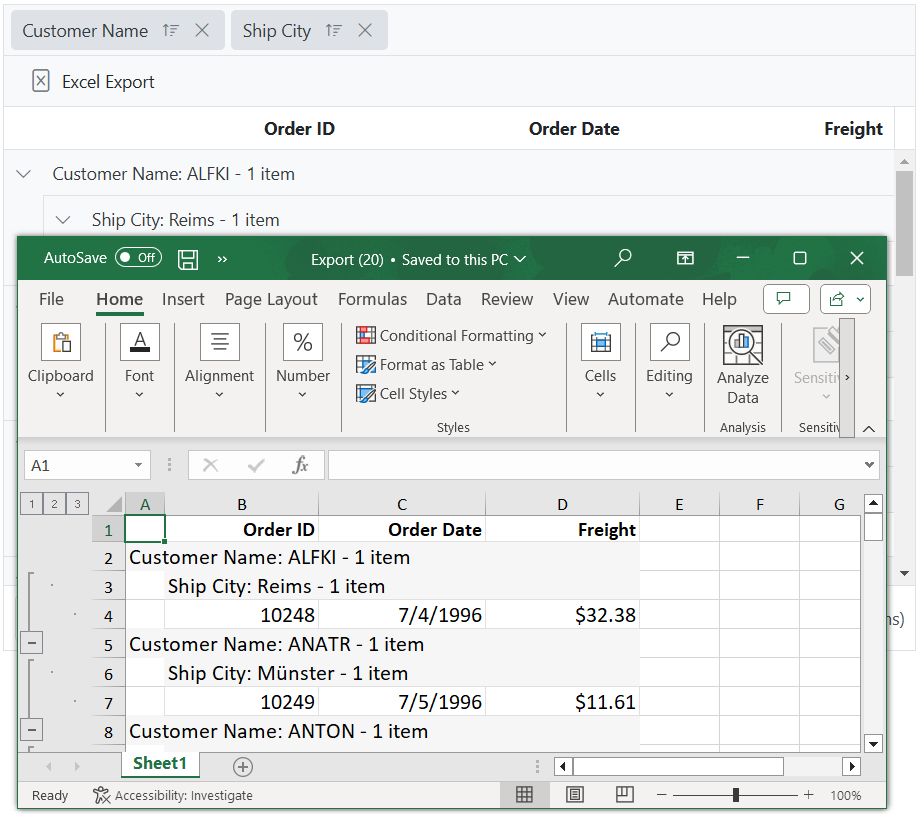Open the File menu
919x814 pixels.
click(x=51, y=299)
